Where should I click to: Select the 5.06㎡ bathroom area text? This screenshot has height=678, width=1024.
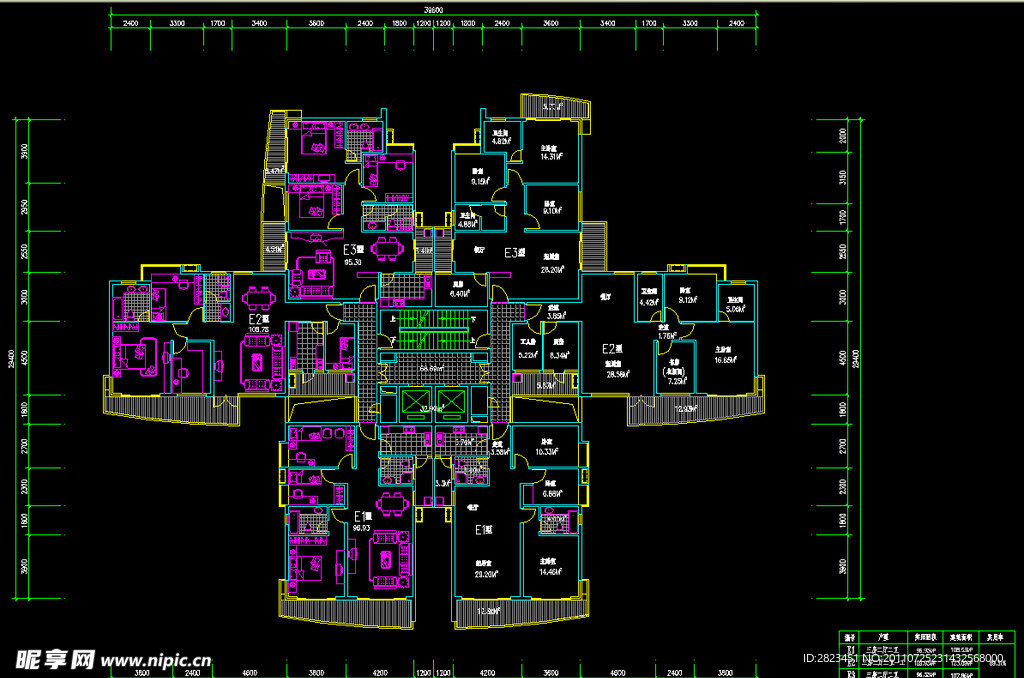pyautogui.click(x=736, y=309)
